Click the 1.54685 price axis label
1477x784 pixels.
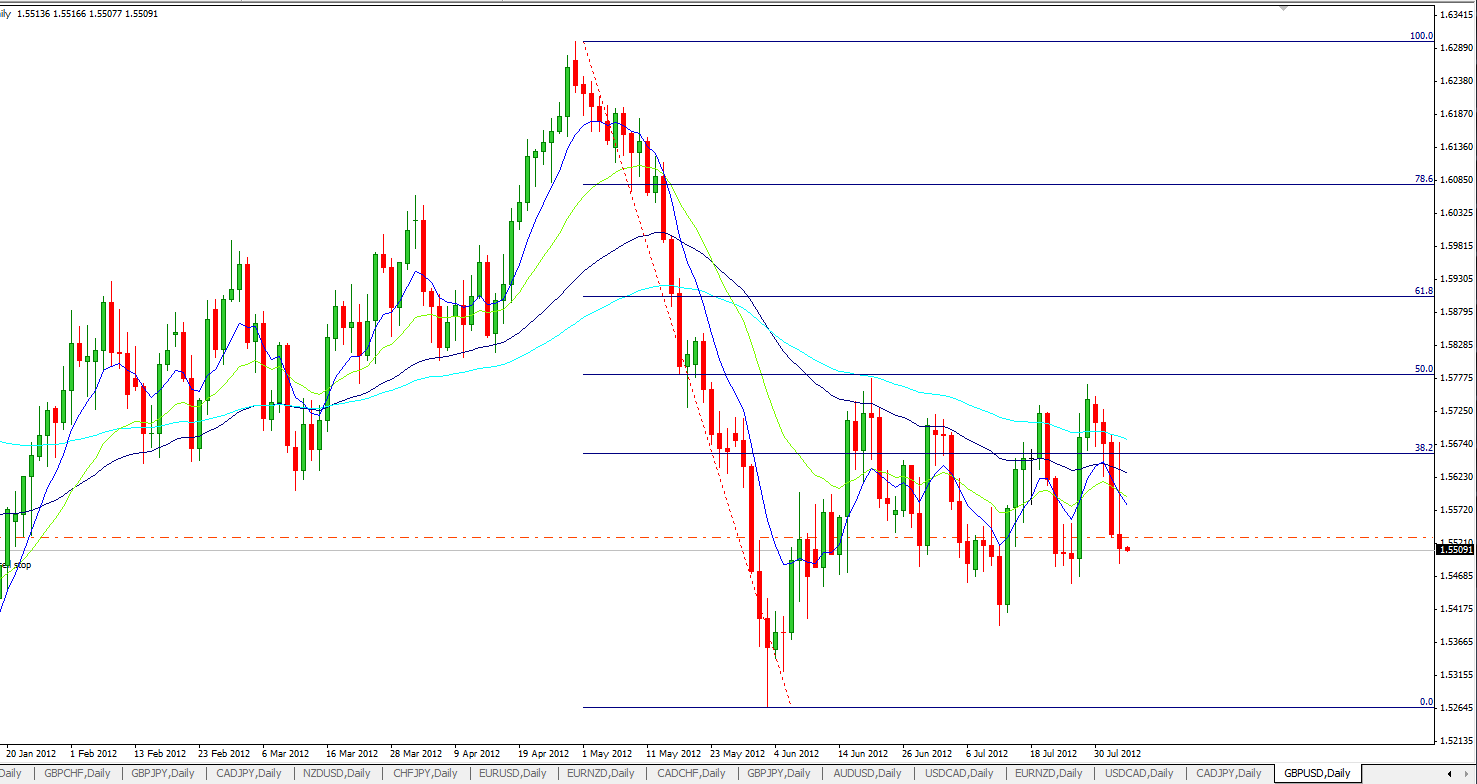pos(1456,576)
